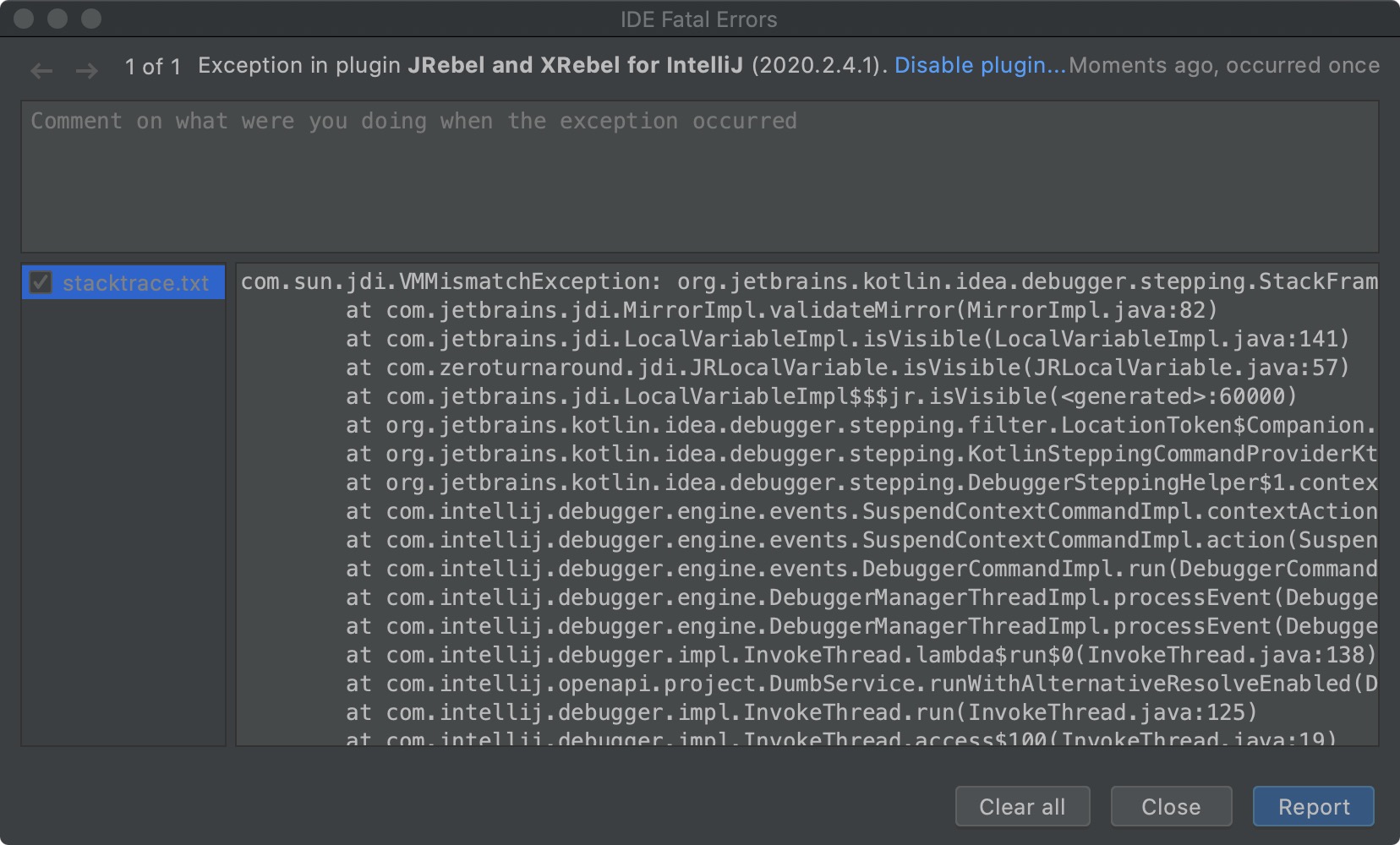1400x845 pixels.
Task: Focus the exception comment text field
Action: coord(699,177)
